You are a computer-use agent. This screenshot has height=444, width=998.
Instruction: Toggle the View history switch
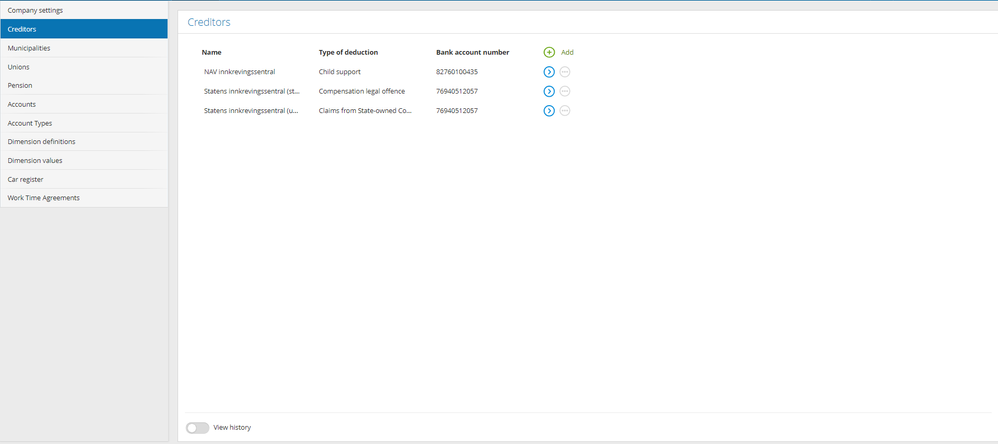[197, 428]
